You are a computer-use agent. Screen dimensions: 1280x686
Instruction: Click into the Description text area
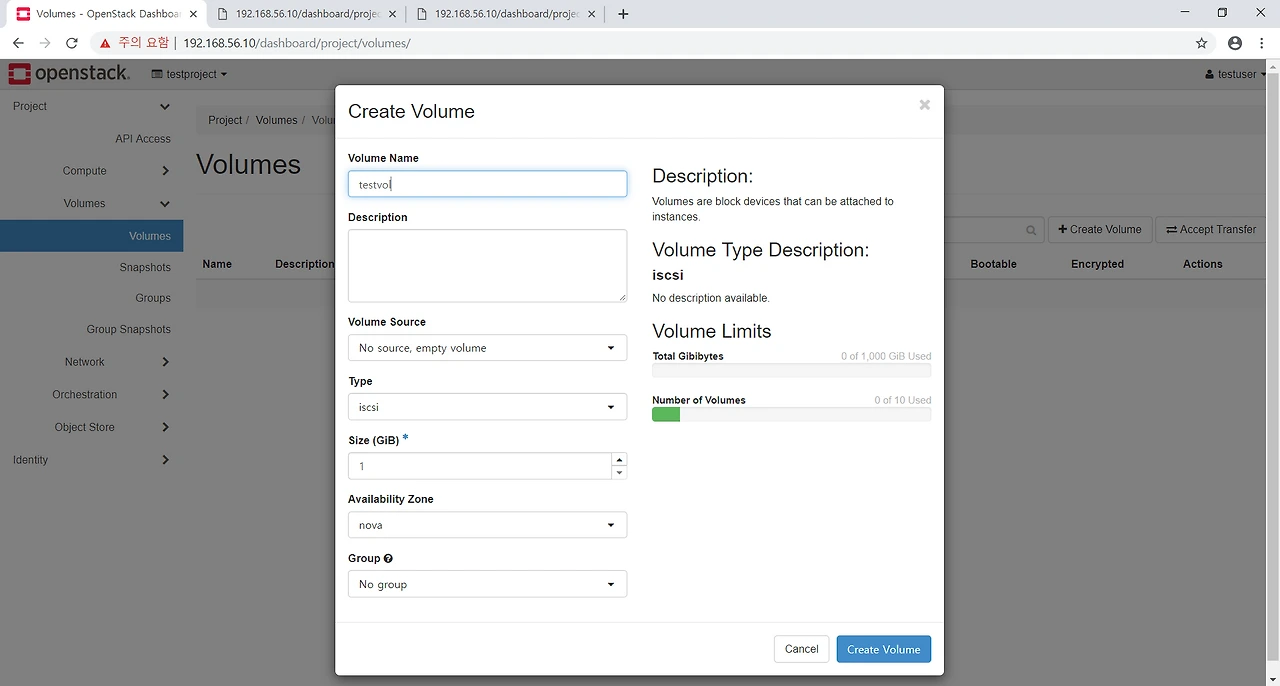(x=487, y=265)
